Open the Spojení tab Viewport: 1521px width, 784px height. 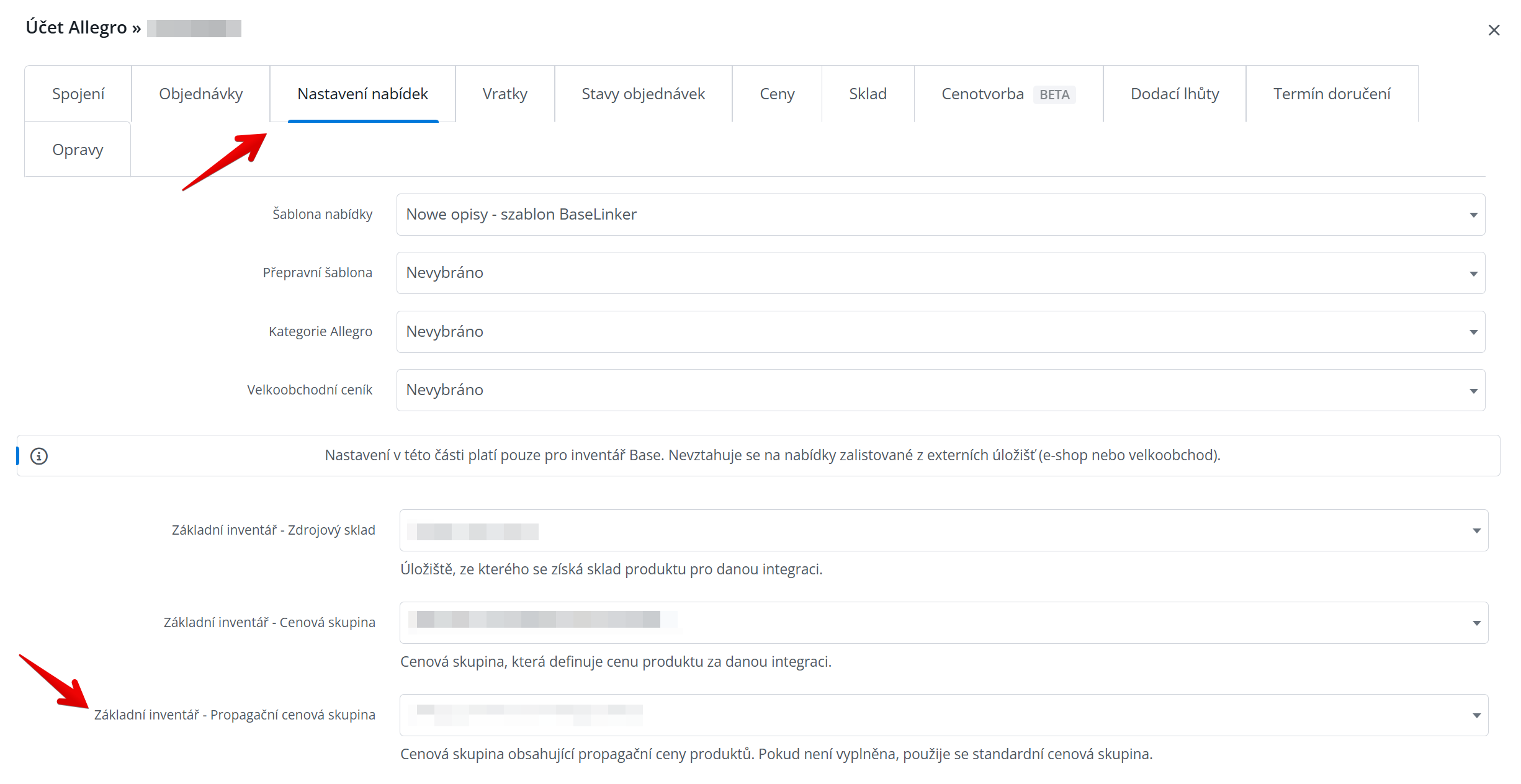pos(78,94)
